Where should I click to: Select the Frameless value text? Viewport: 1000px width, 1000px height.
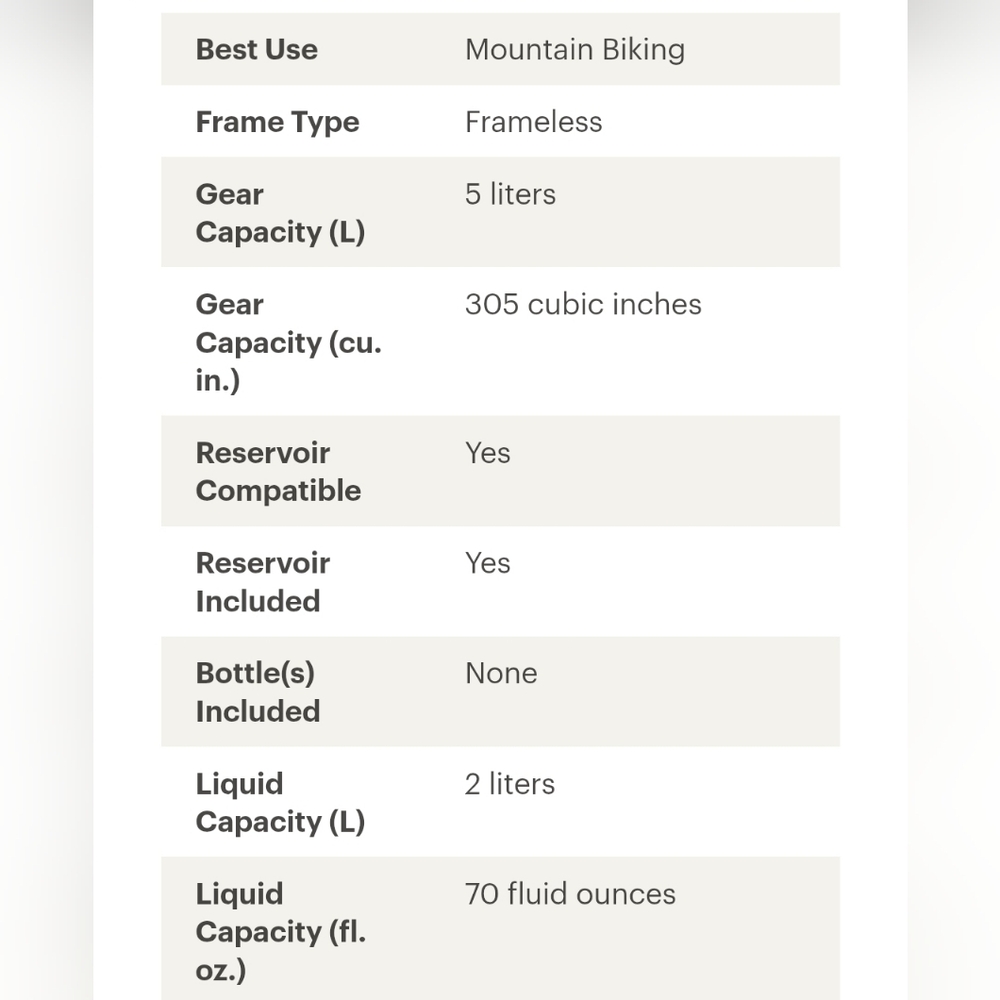tap(533, 122)
